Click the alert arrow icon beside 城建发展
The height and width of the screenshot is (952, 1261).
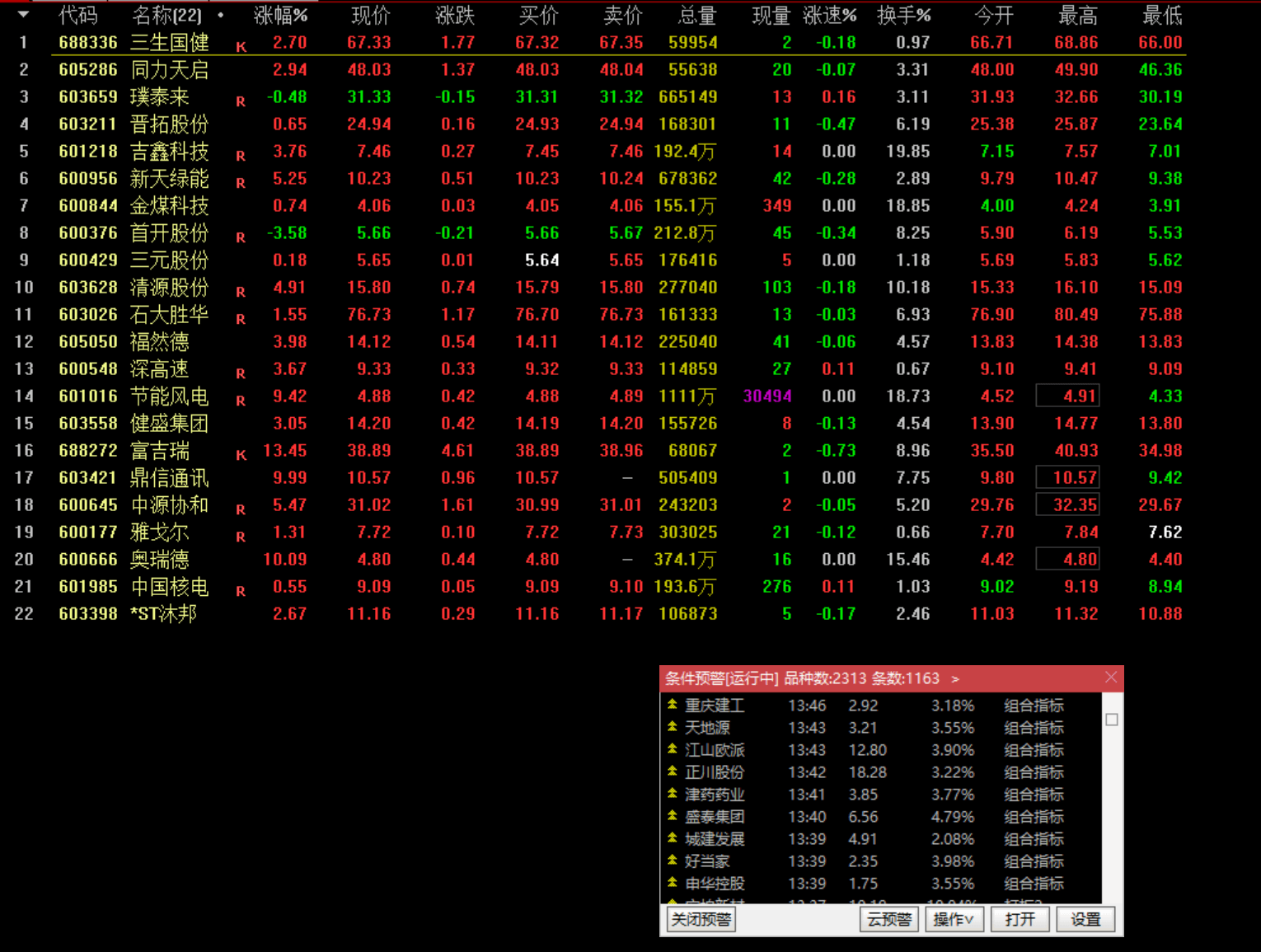coord(673,838)
